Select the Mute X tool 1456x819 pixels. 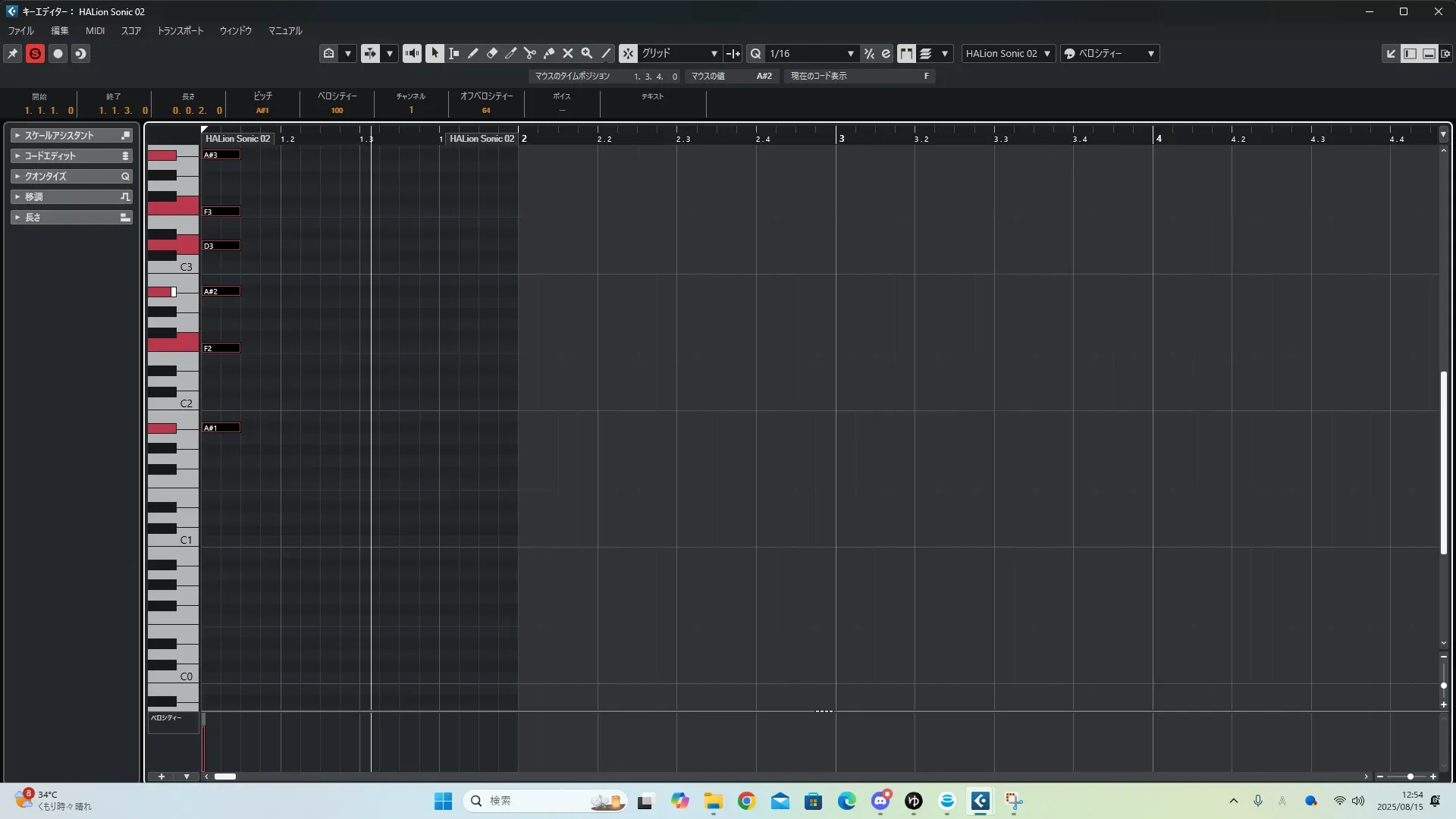[567, 53]
